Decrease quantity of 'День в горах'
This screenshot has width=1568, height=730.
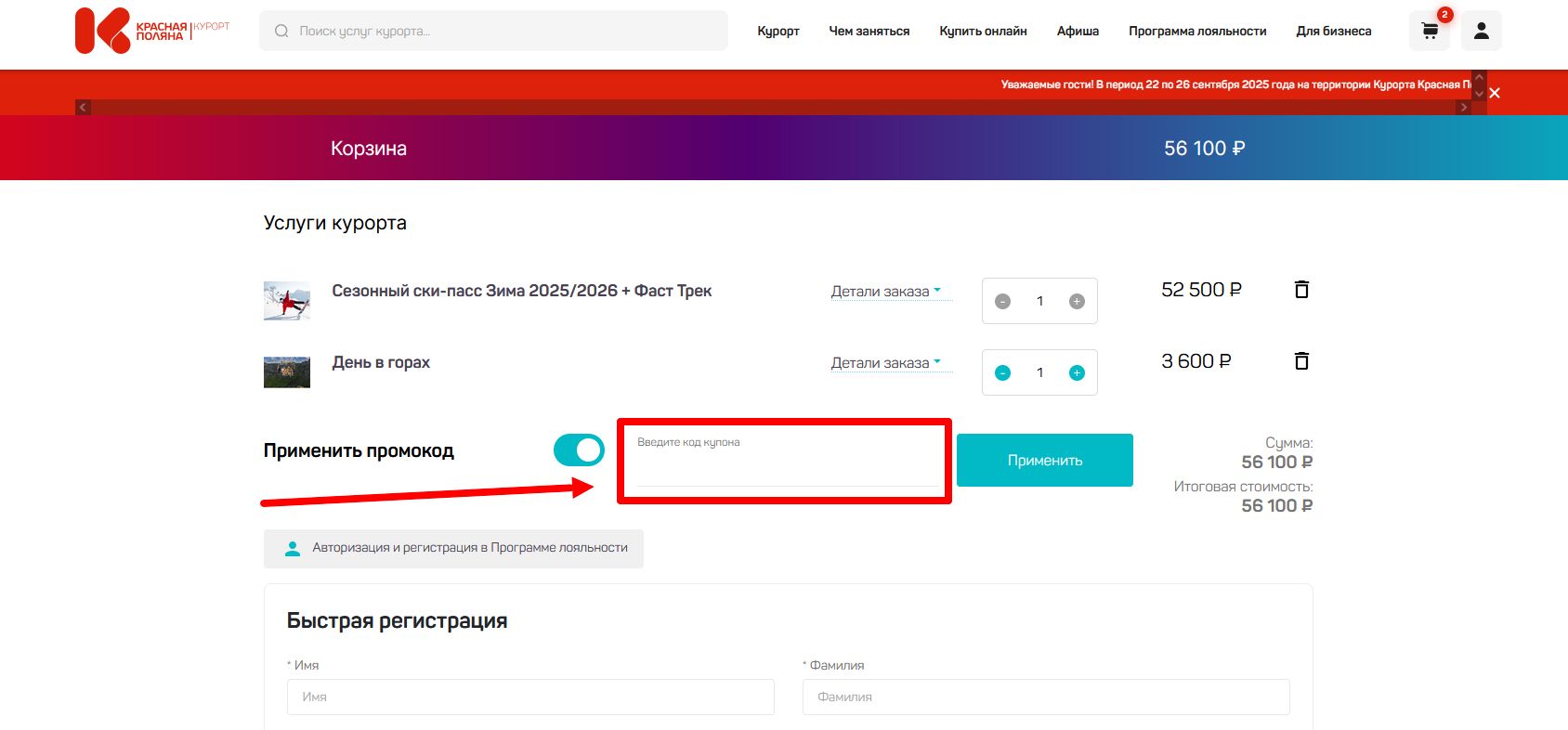click(1002, 372)
